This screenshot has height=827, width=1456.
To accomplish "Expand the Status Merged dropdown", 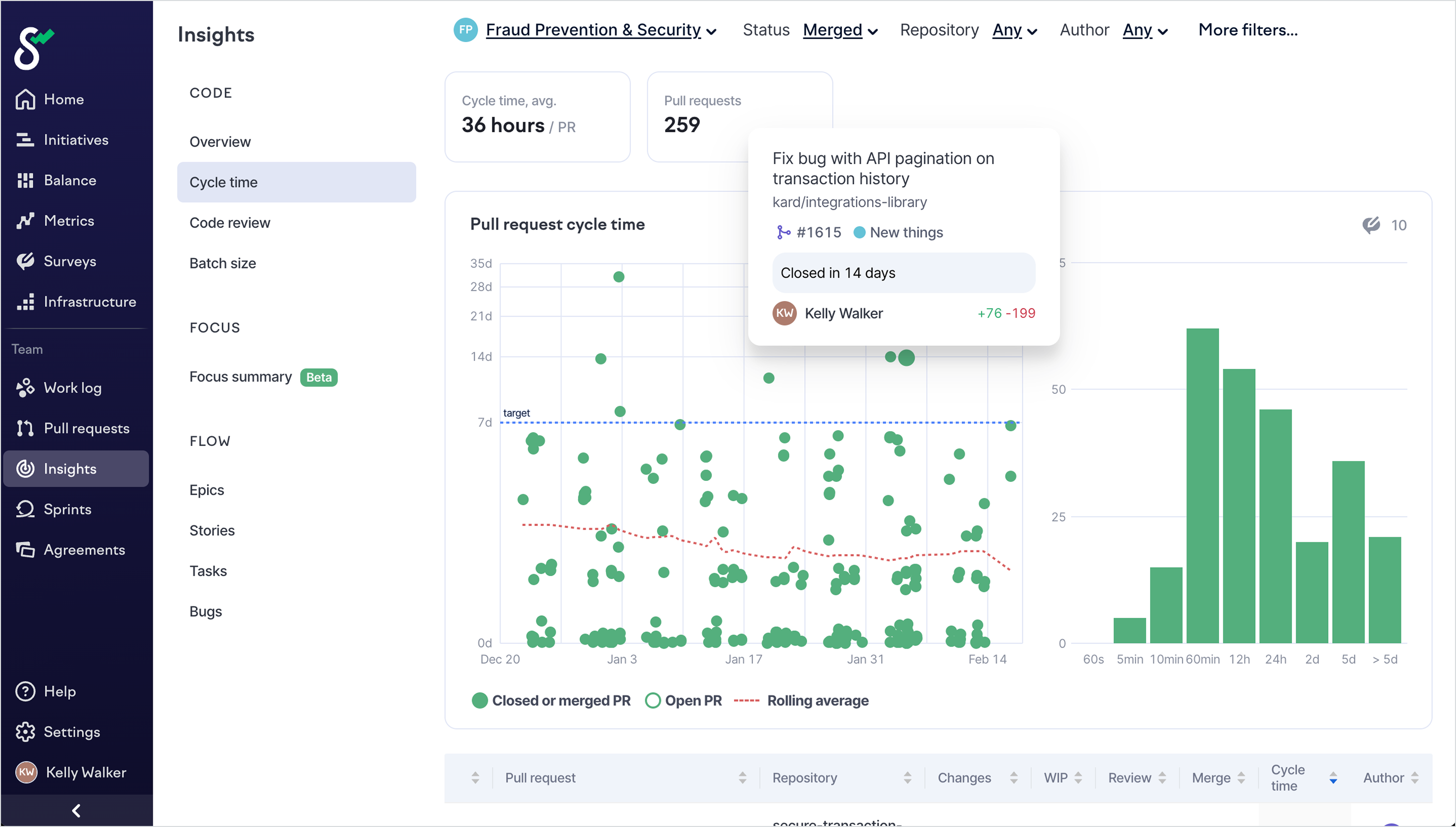I will [x=840, y=30].
